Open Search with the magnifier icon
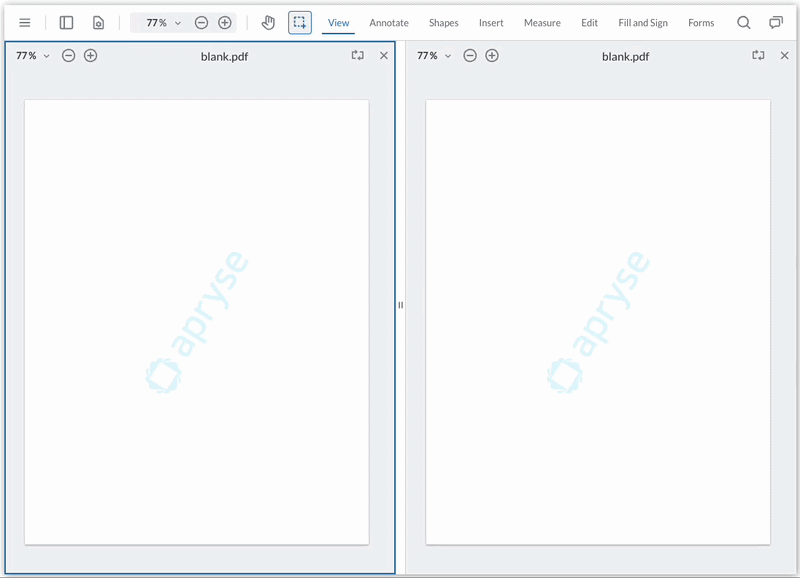Image resolution: width=800 pixels, height=578 pixels. point(745,22)
